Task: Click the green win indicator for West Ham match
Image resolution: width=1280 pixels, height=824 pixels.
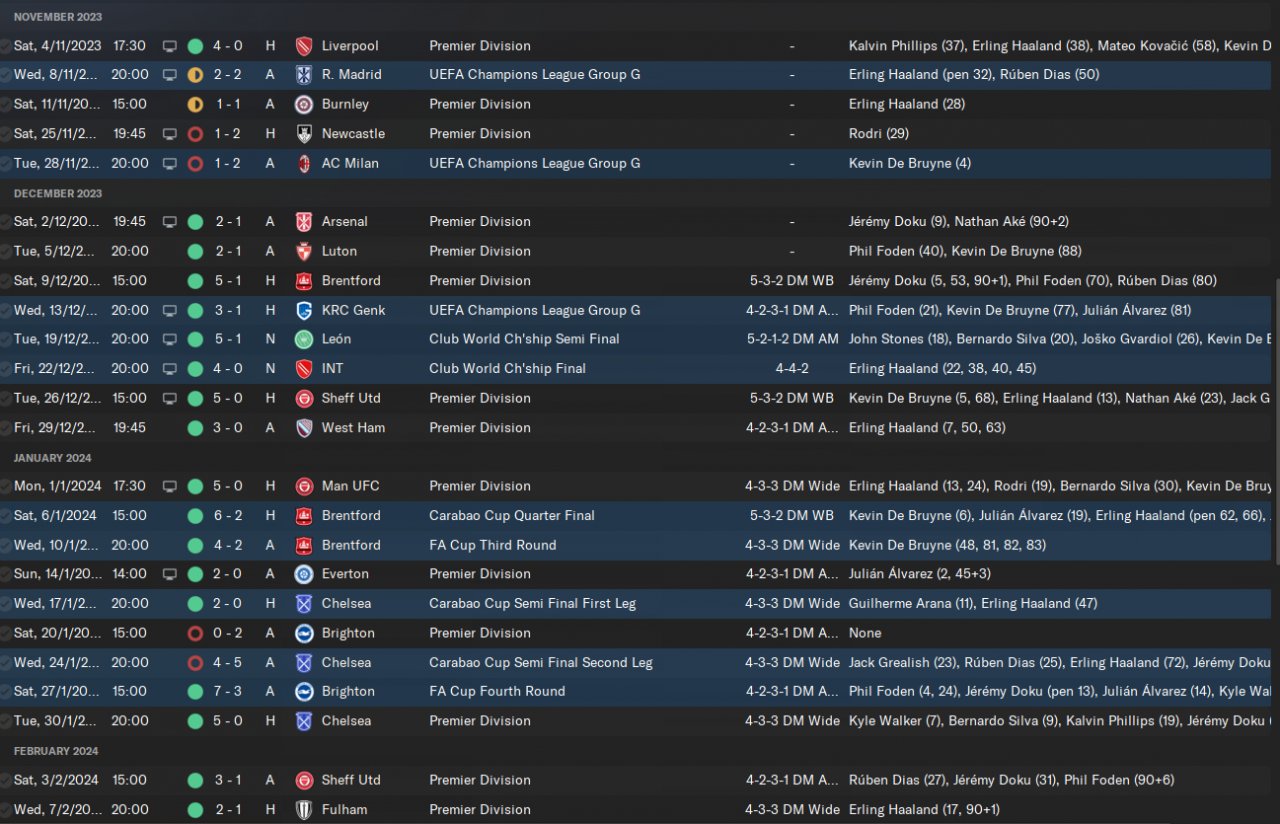Action: click(x=195, y=428)
